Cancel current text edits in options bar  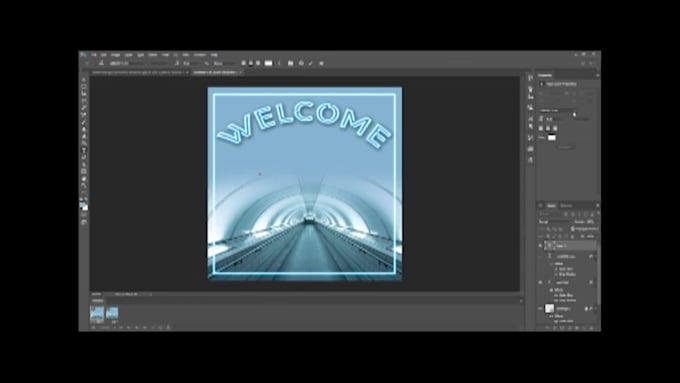[x=301, y=63]
